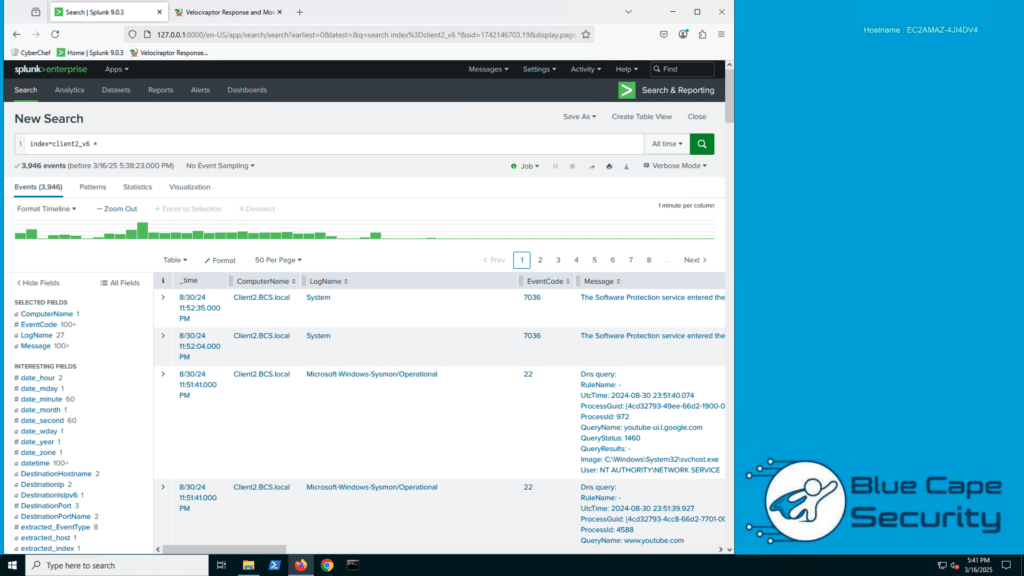
Task: Launch PowerShell from the taskbar
Action: (274, 565)
